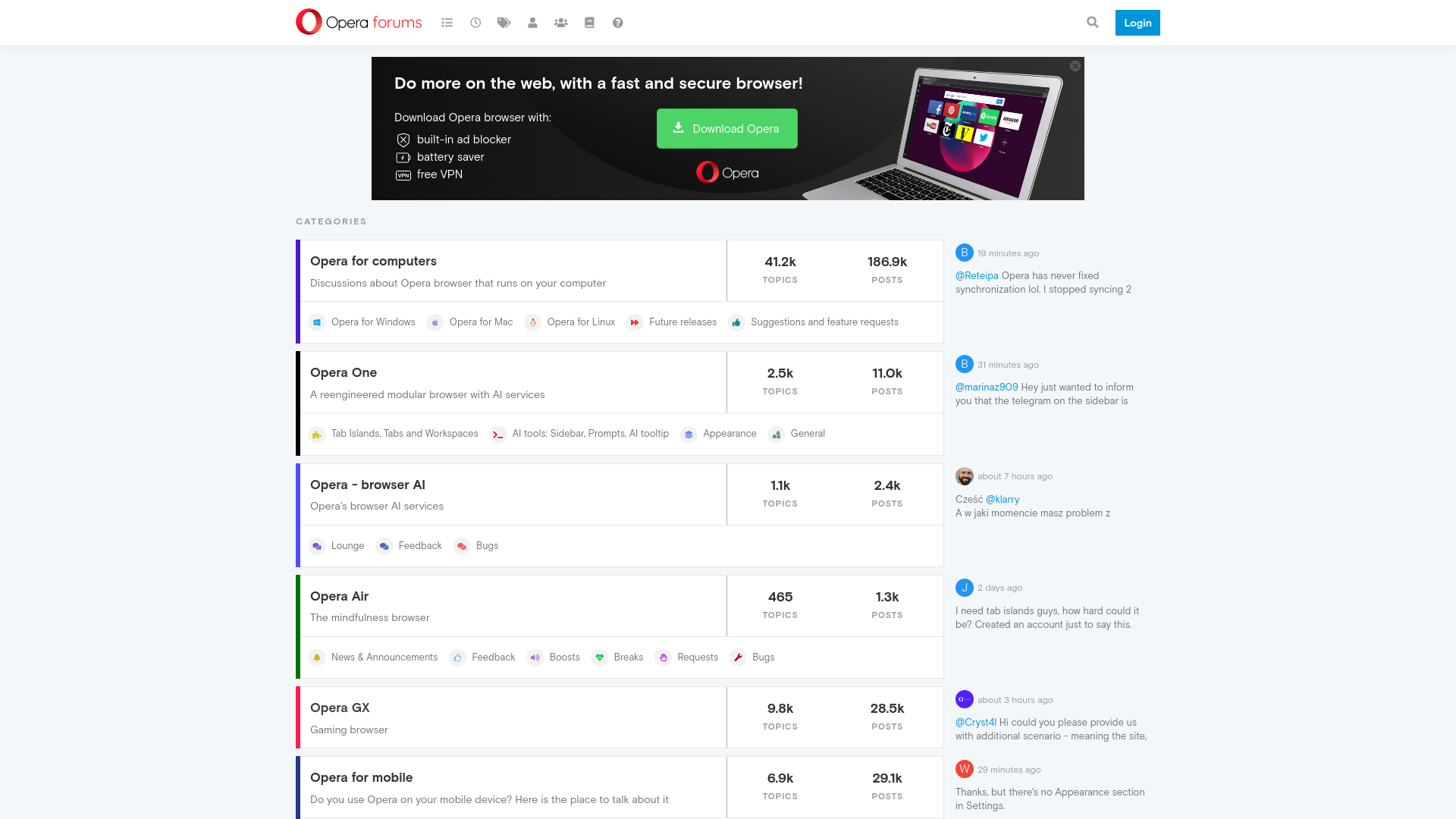Open the tab islands post preview text
Image resolution: width=1456 pixels, height=819 pixels.
pos(1047,618)
